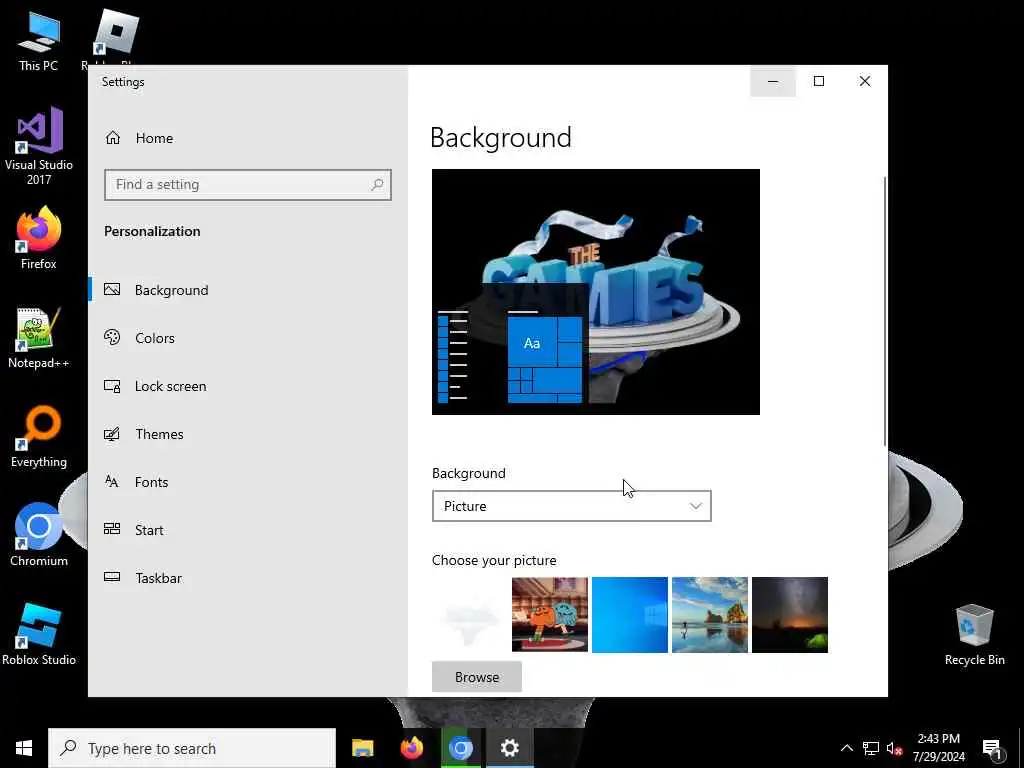The width and height of the screenshot is (1024, 768).
Task: Open File Explorer from the taskbar
Action: click(x=362, y=748)
